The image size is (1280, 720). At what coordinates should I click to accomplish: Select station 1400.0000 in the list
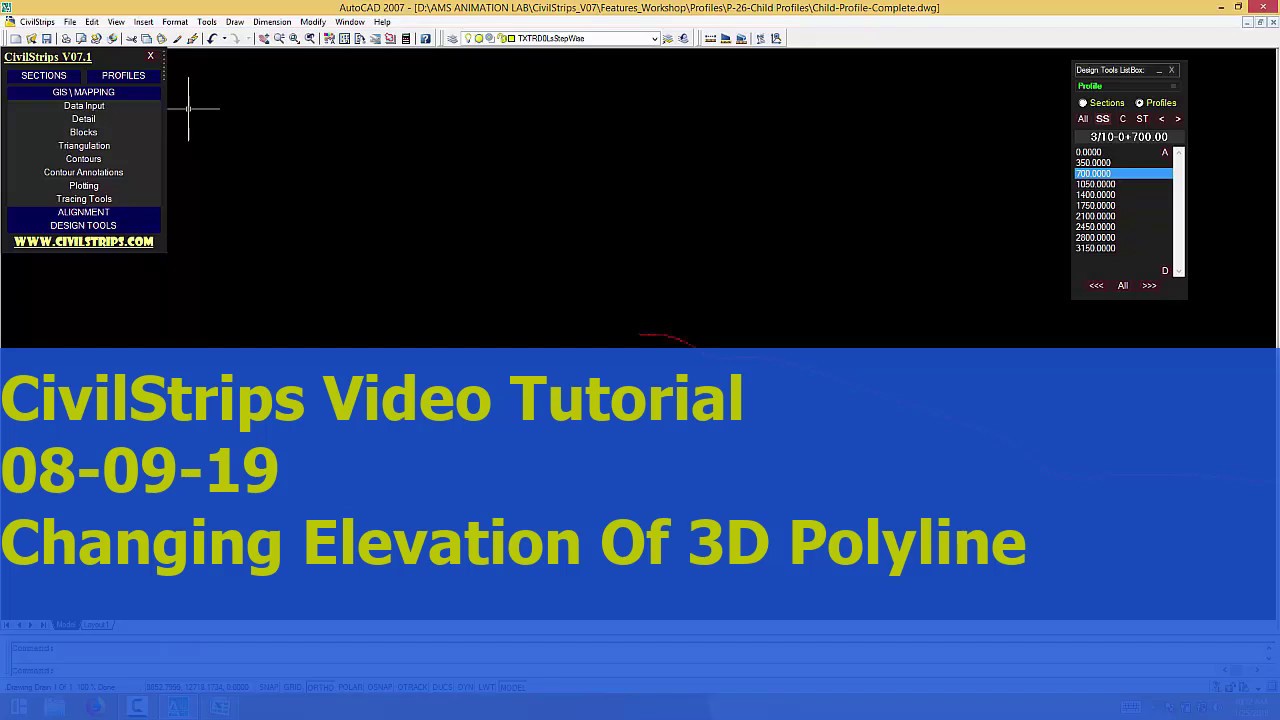(x=1123, y=195)
